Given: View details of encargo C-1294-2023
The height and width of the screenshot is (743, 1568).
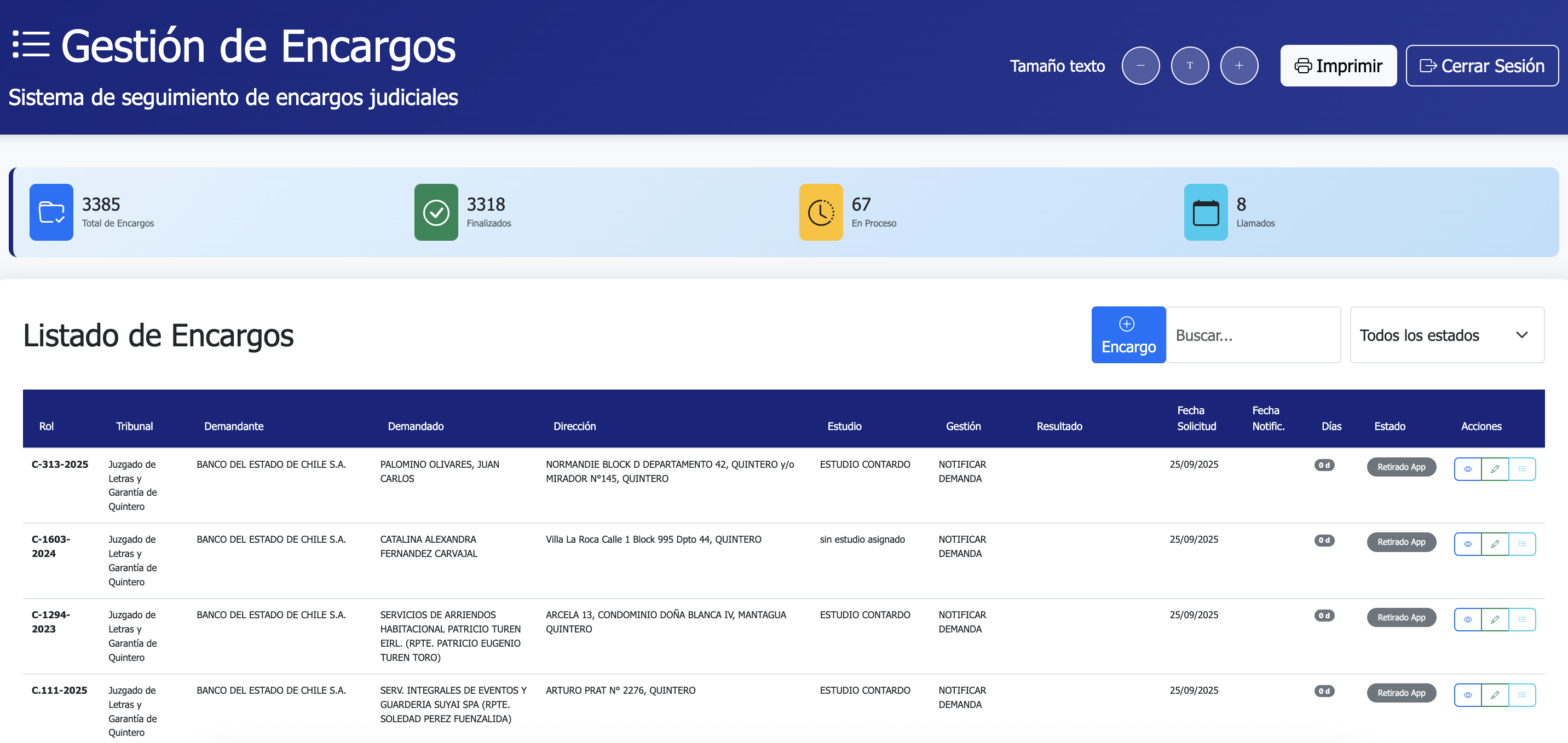Looking at the screenshot, I should coord(1468,619).
